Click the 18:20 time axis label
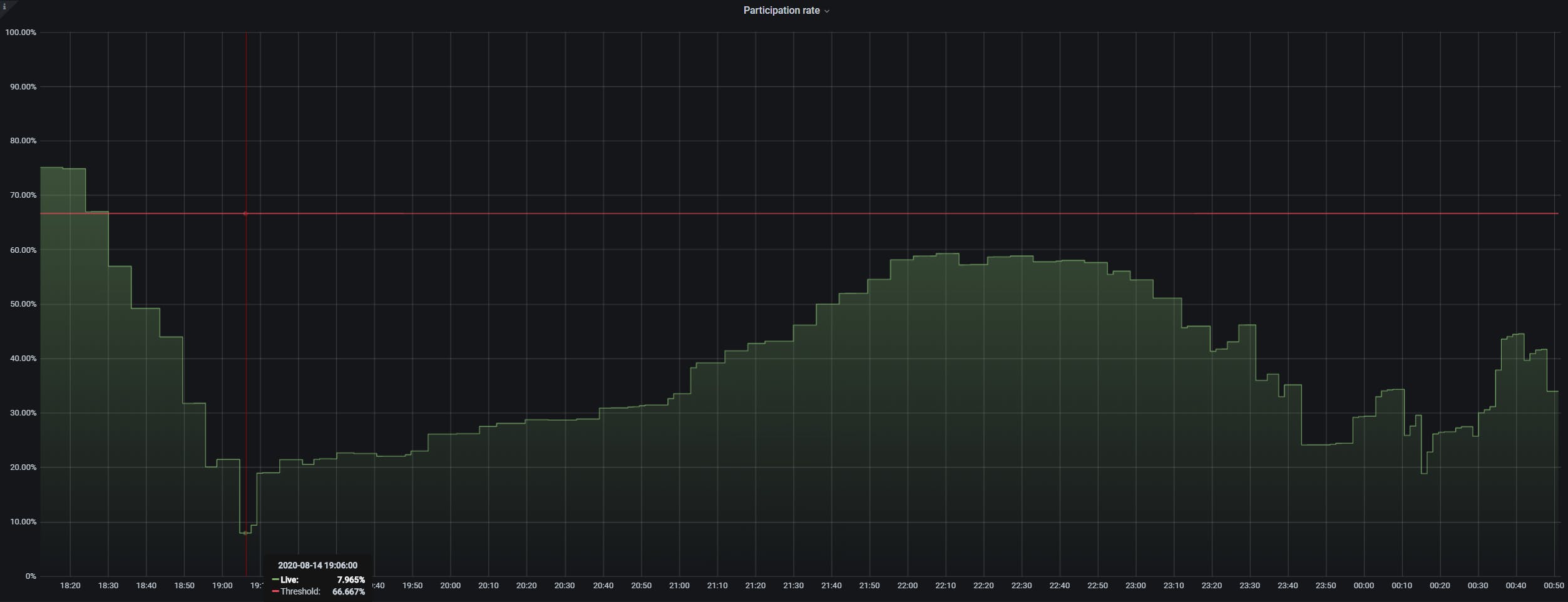1568x602 pixels. (70, 586)
